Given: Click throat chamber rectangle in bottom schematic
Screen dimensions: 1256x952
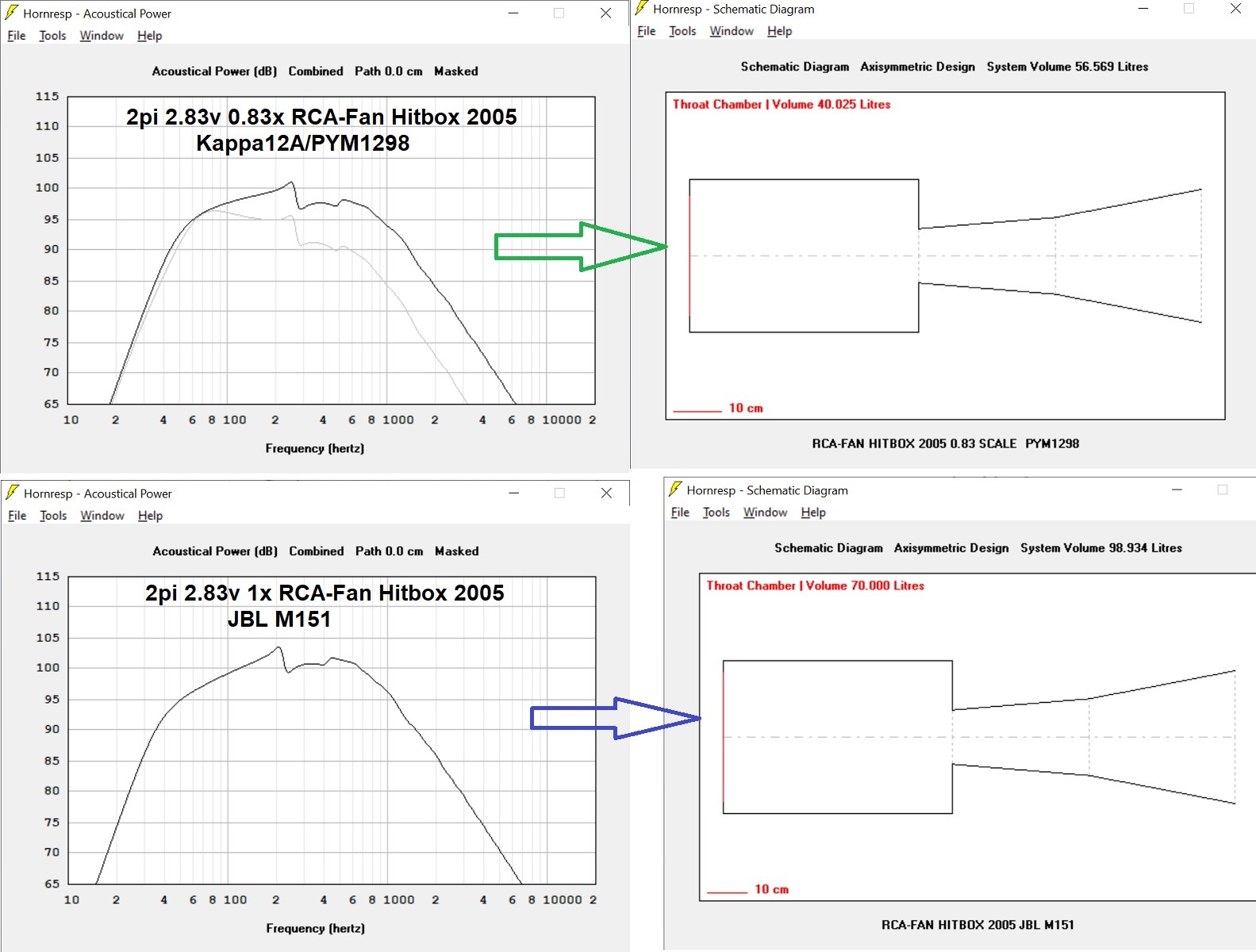Looking at the screenshot, I should pyautogui.click(x=838, y=737).
